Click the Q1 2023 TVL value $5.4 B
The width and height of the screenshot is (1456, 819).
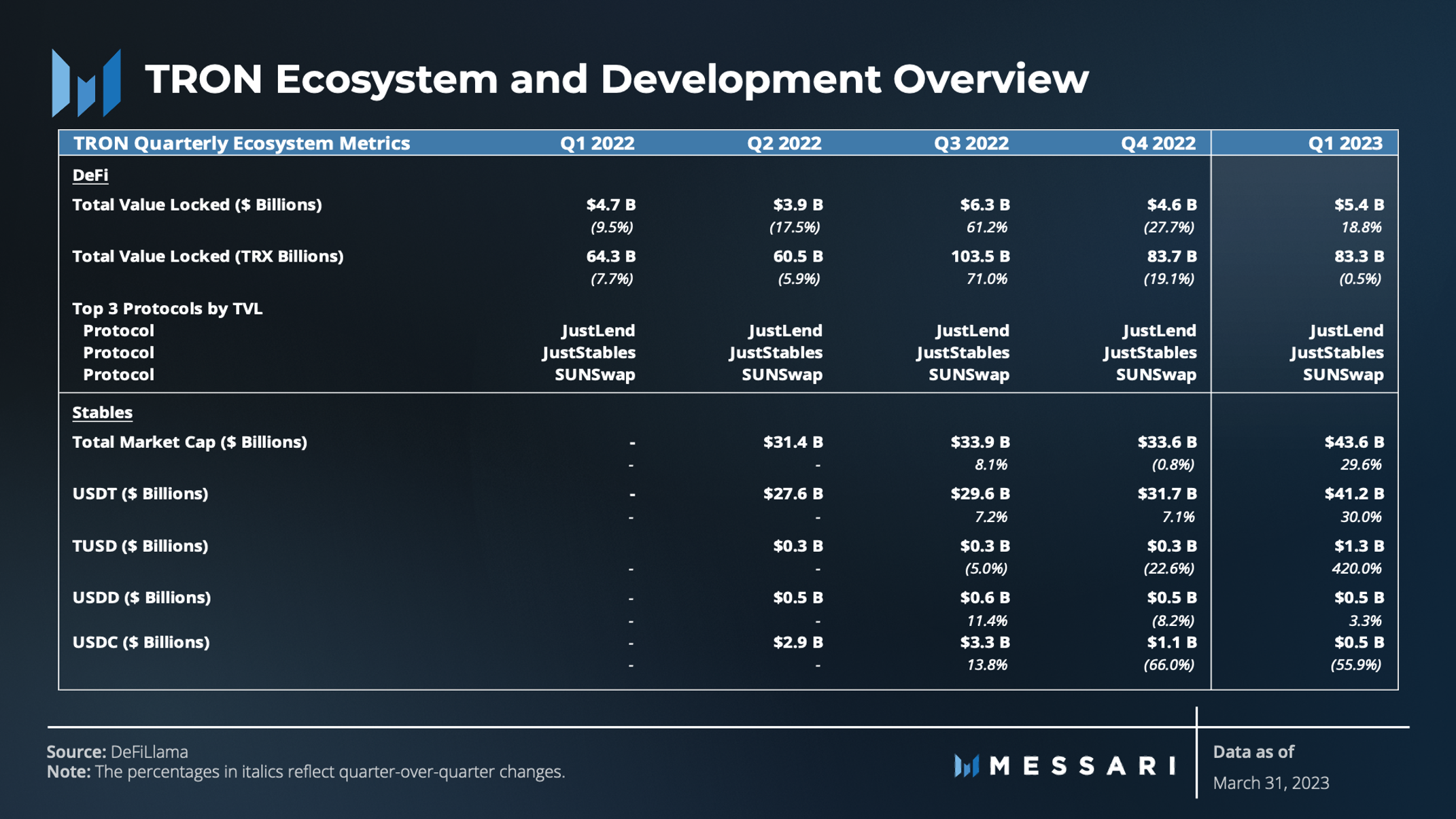click(x=1359, y=205)
